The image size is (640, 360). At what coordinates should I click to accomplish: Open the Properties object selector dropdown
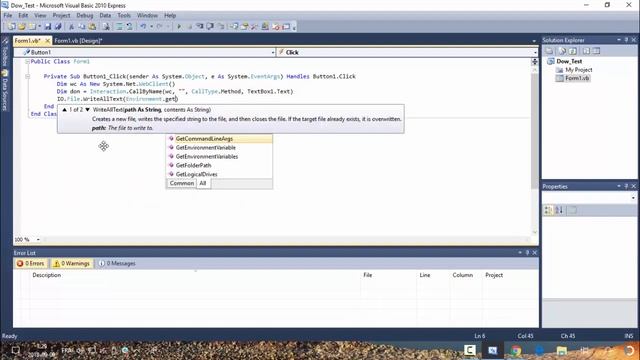coord(633,198)
